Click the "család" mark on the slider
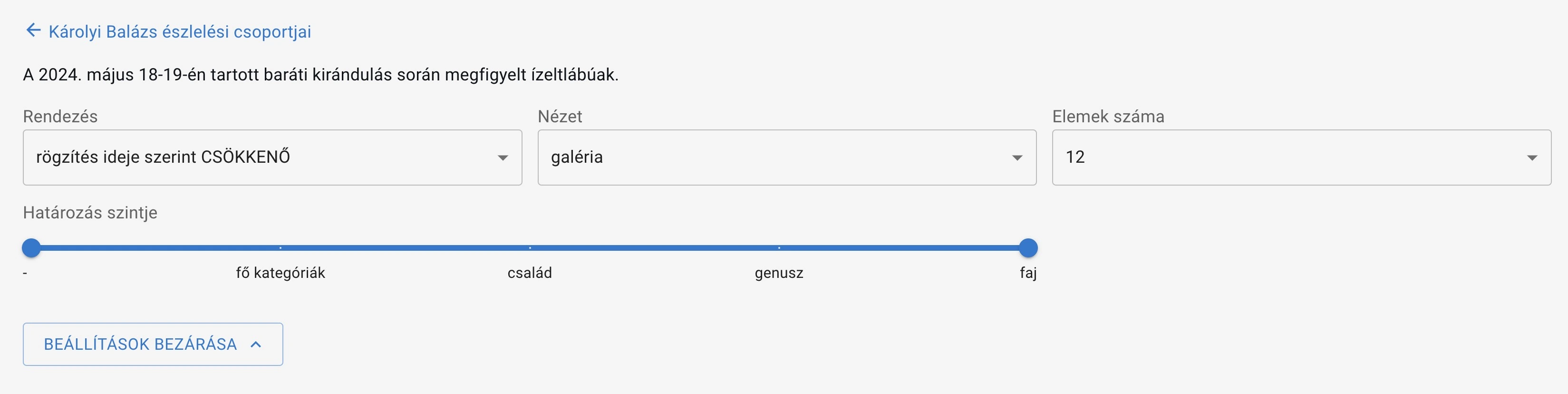The image size is (1568, 394). (530, 248)
